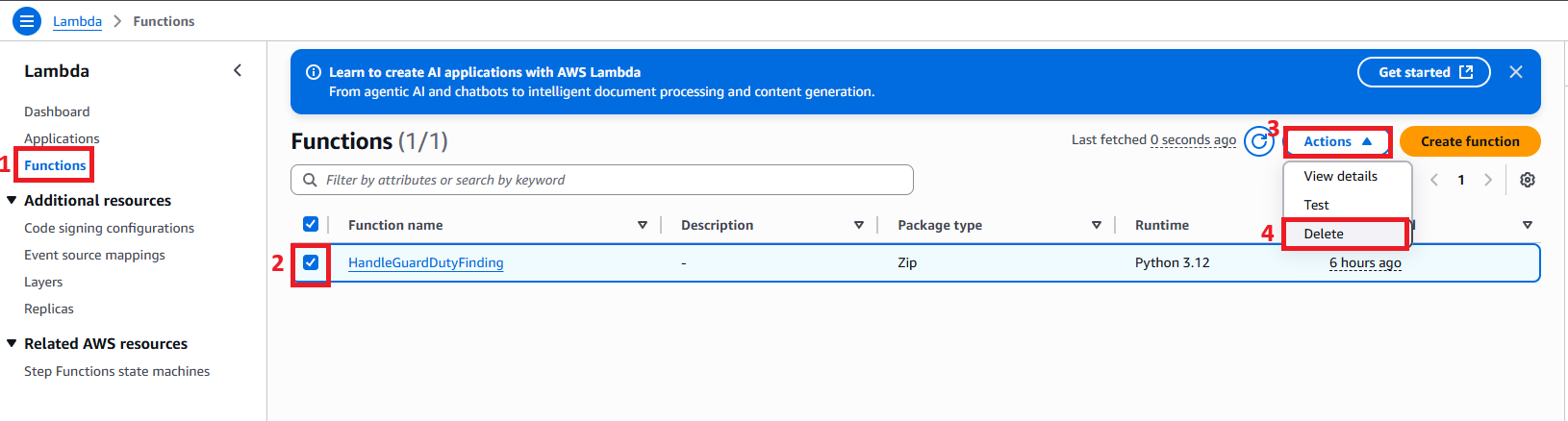Click page number 1

pos(1461,180)
